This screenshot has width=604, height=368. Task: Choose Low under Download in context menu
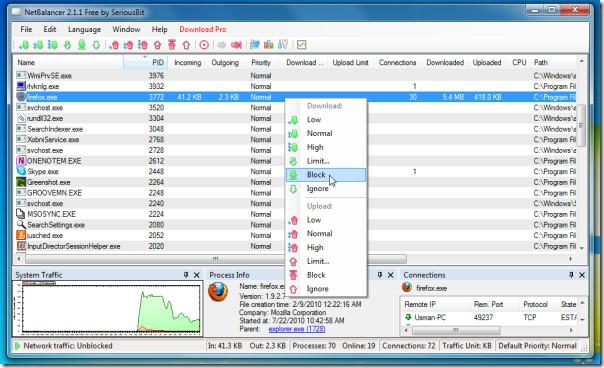(326, 119)
